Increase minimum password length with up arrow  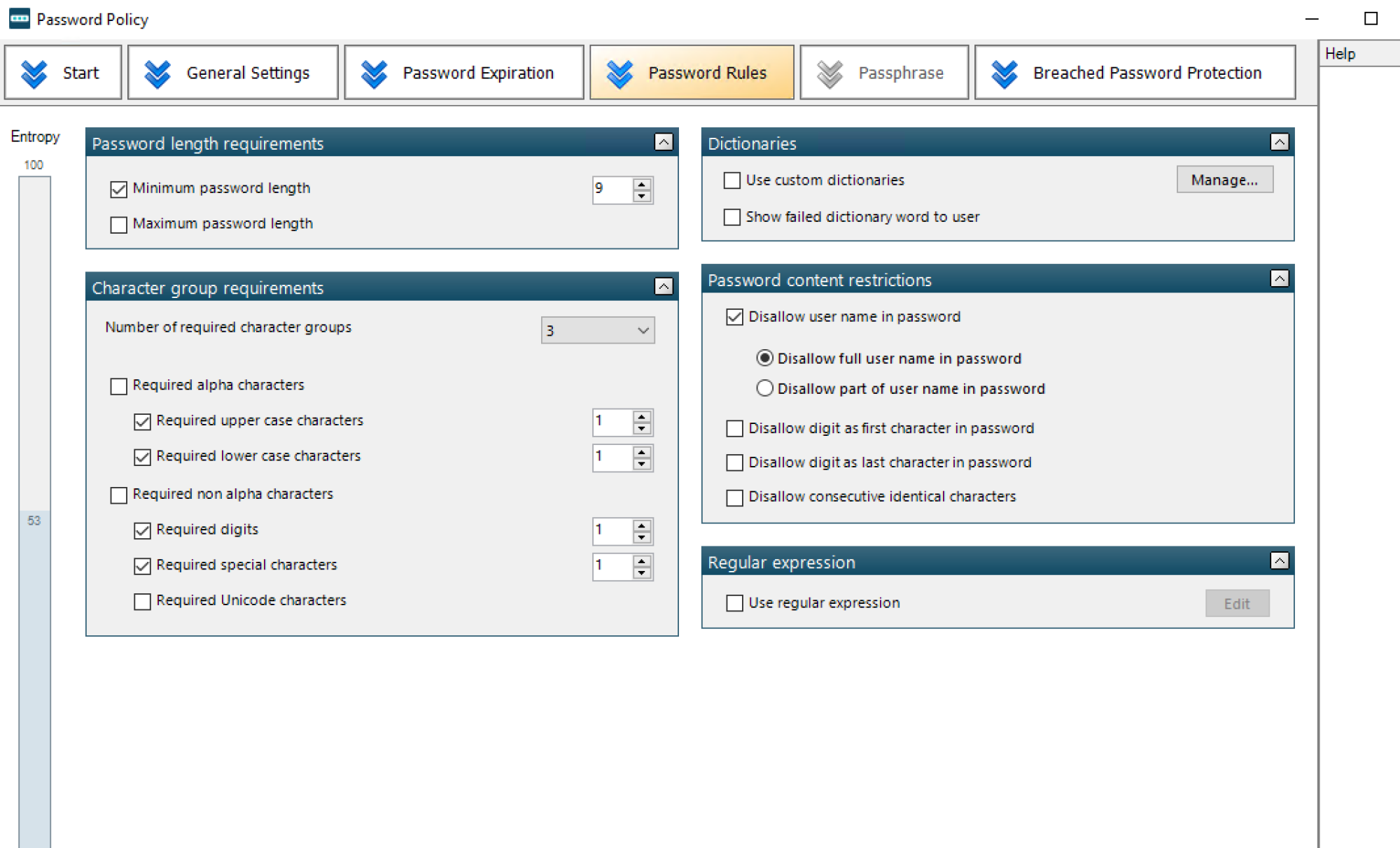tap(641, 184)
